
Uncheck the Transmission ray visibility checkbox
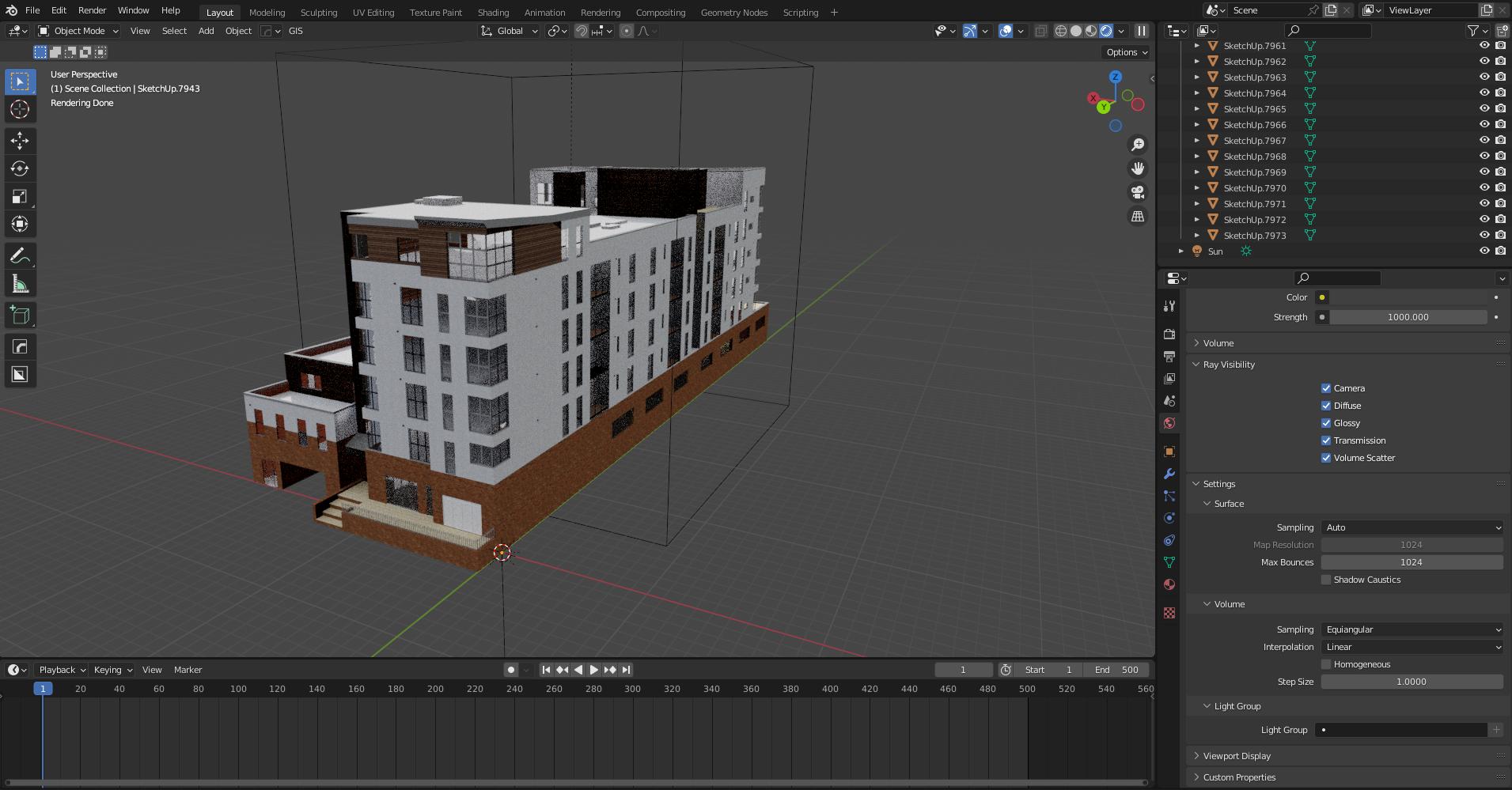tap(1326, 440)
